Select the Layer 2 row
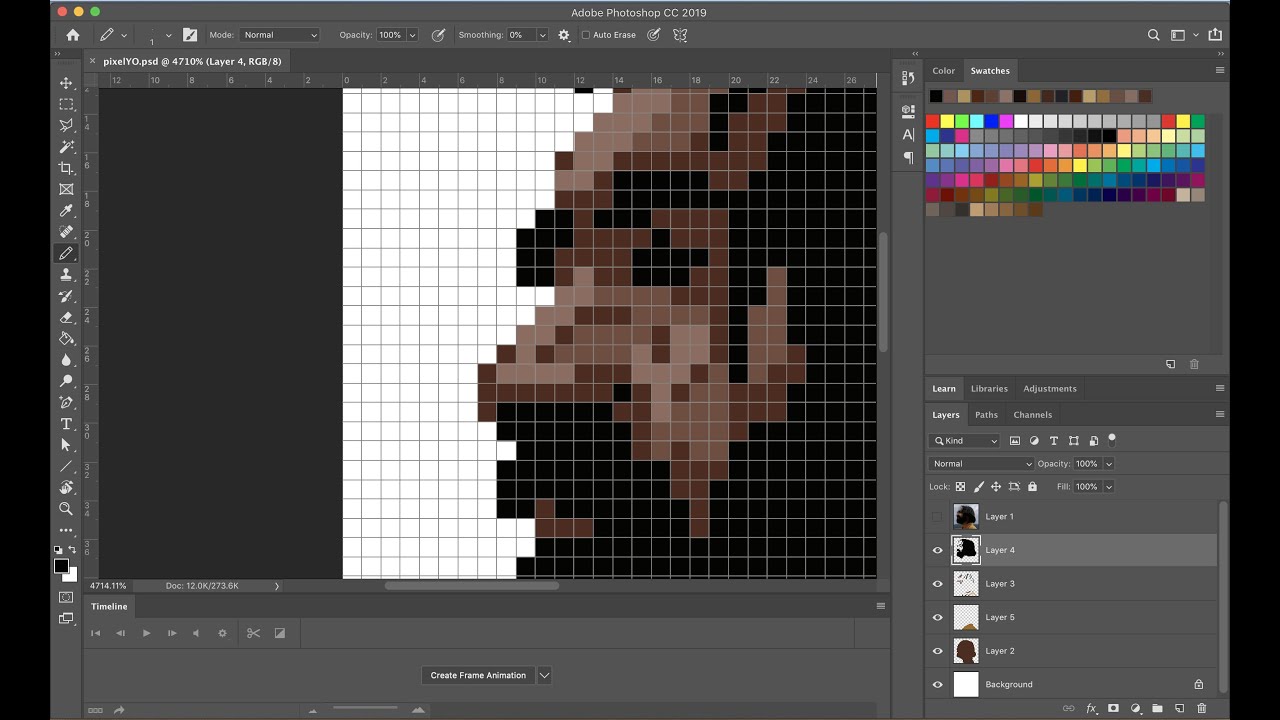Viewport: 1280px width, 720px height. (x=1070, y=651)
